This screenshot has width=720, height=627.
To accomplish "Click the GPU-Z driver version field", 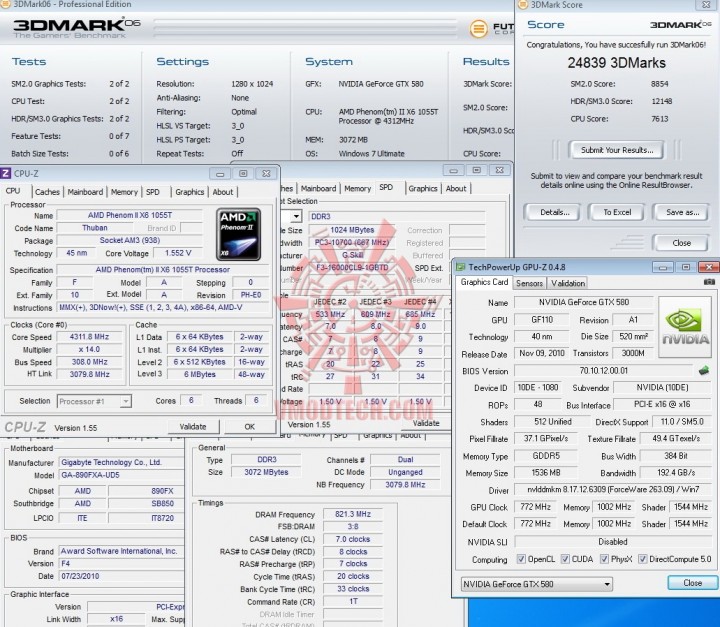I will pos(613,490).
